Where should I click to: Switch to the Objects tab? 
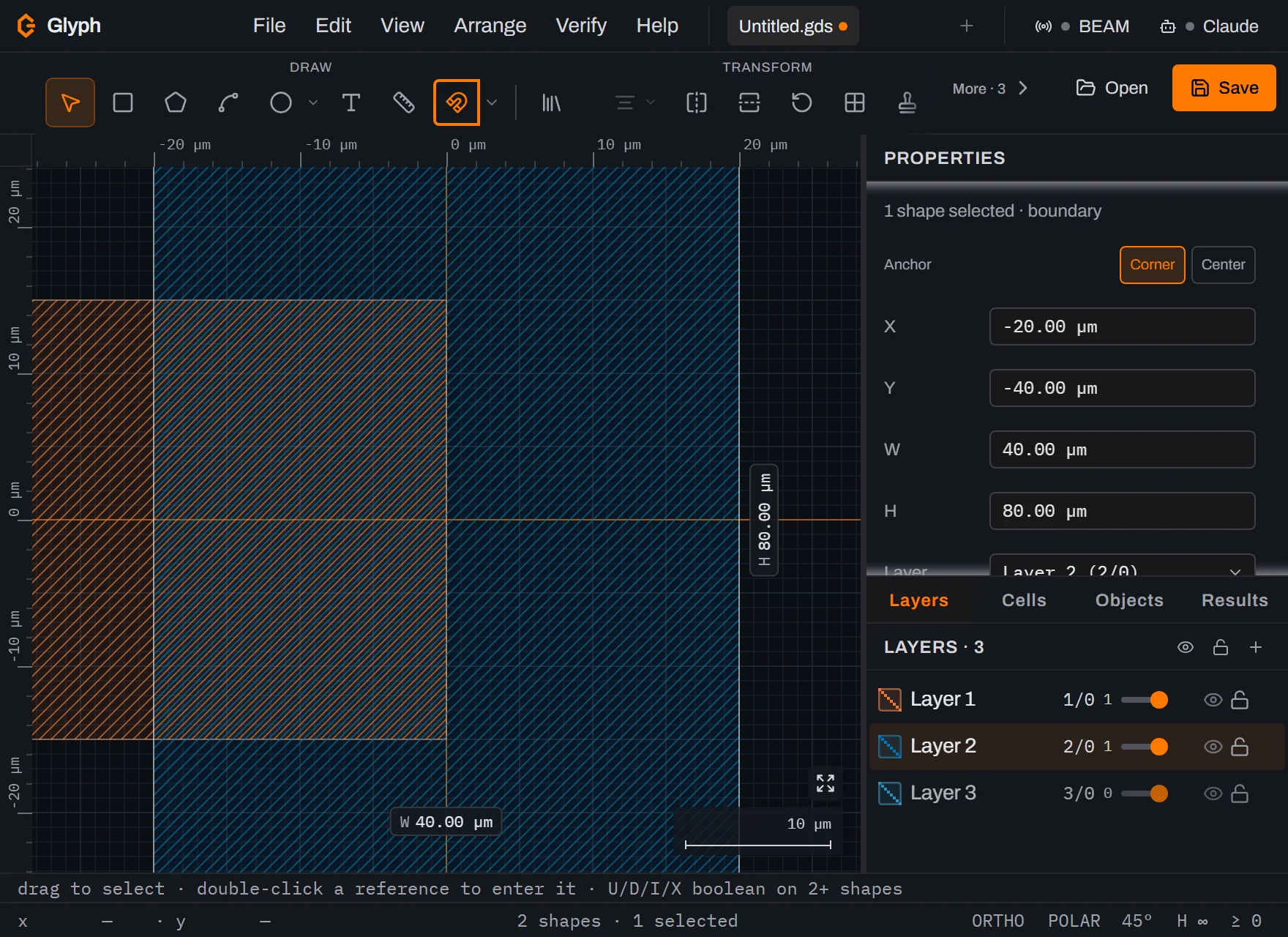(x=1129, y=600)
